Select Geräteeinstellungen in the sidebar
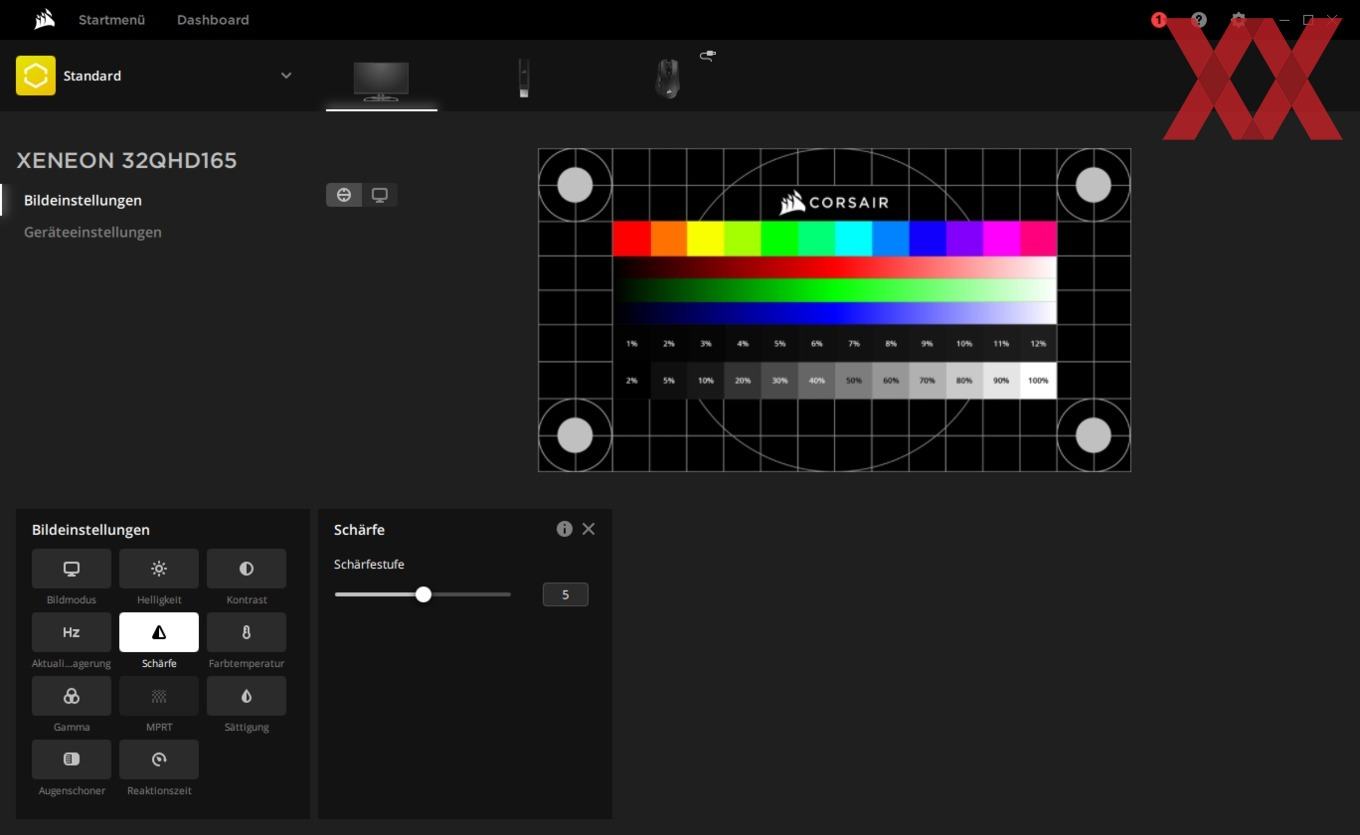 (x=93, y=232)
